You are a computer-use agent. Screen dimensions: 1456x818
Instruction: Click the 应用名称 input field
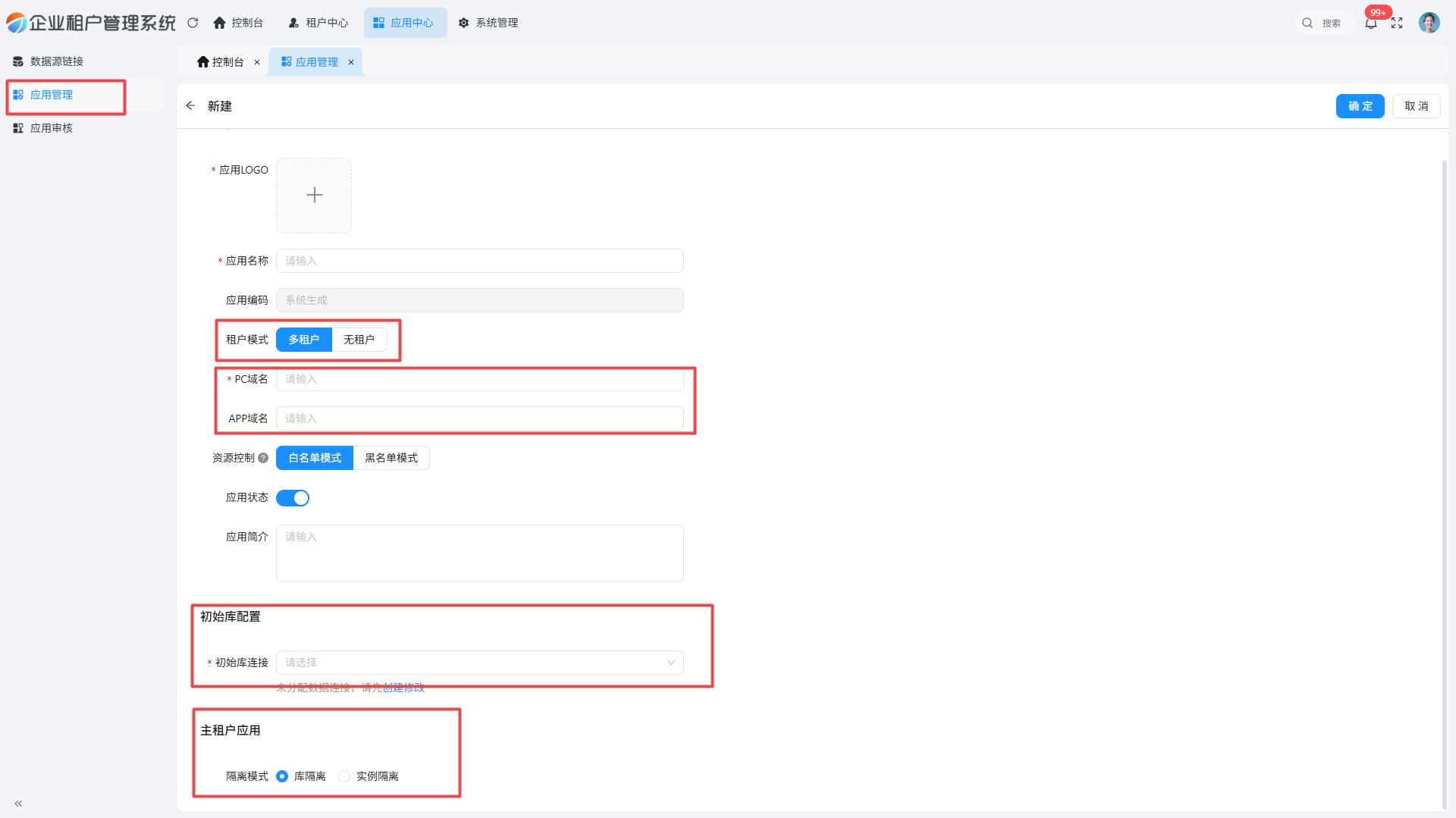479,261
